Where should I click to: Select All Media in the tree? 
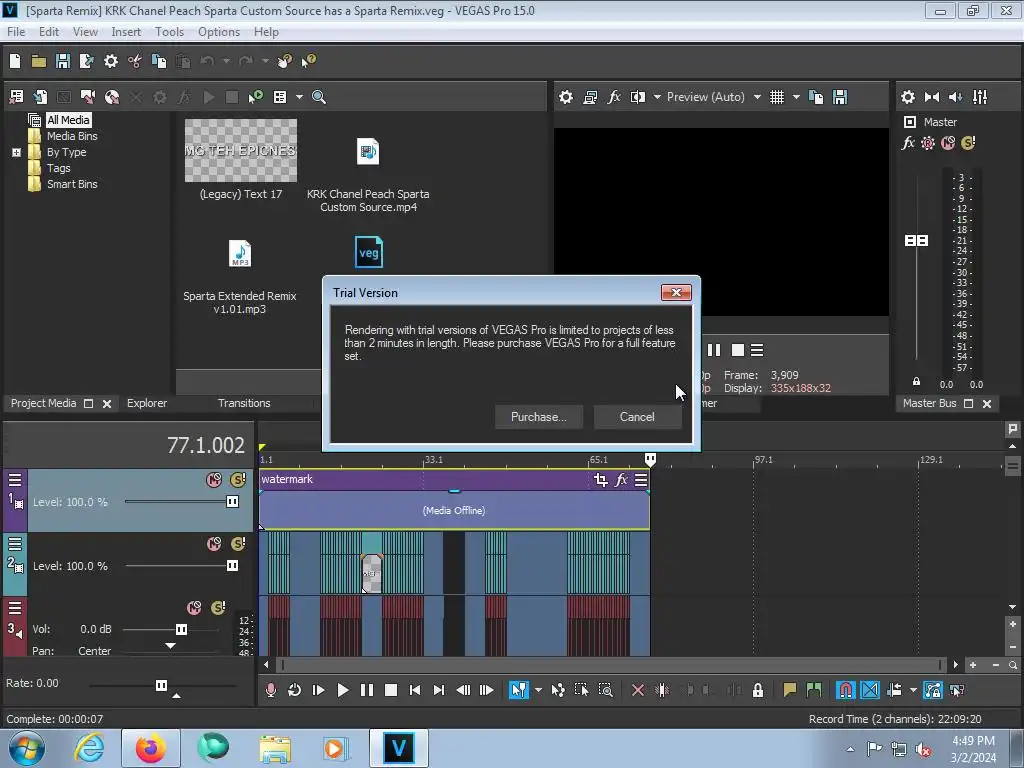(68, 120)
